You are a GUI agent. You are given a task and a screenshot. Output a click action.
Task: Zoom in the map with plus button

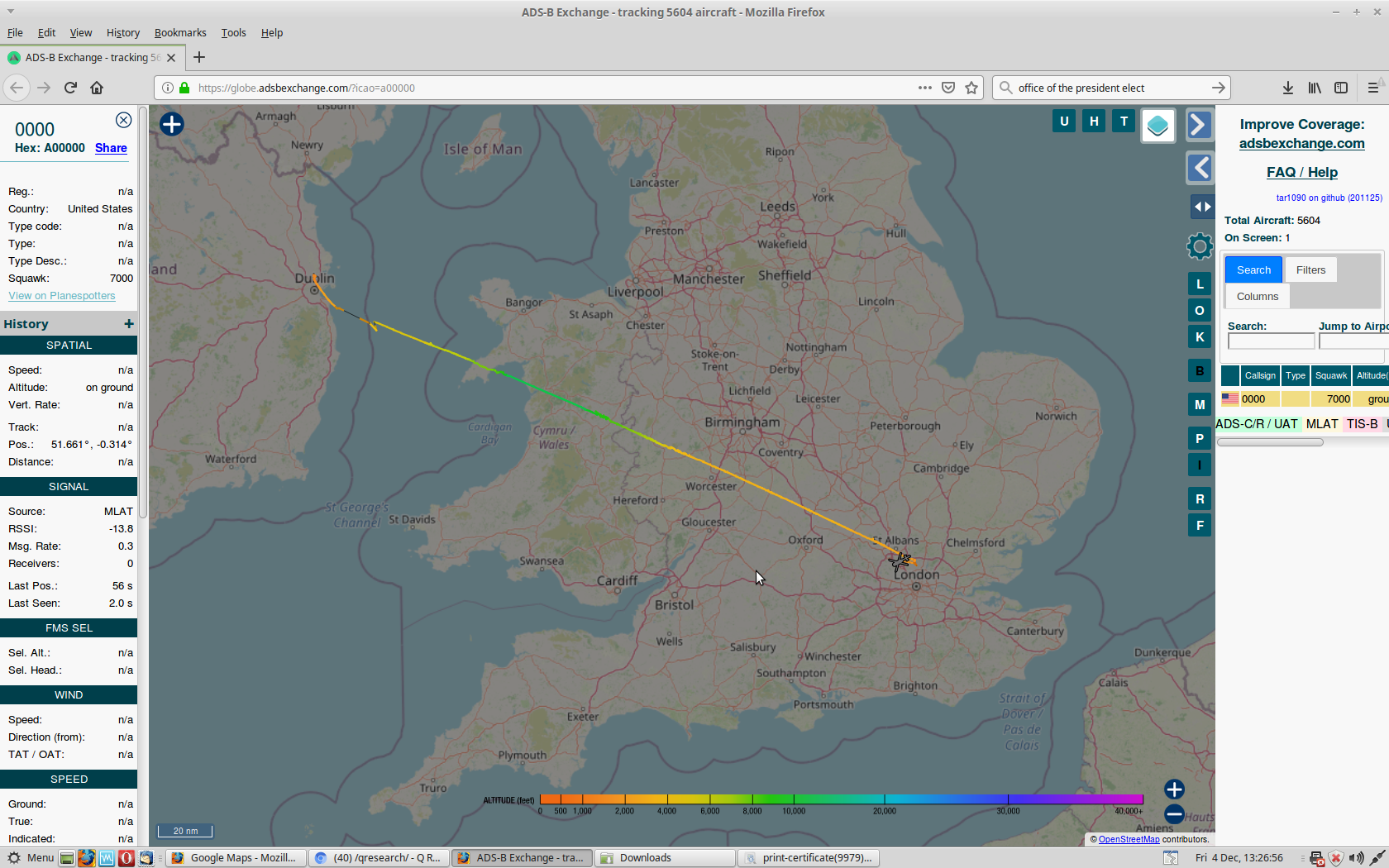click(x=1174, y=789)
